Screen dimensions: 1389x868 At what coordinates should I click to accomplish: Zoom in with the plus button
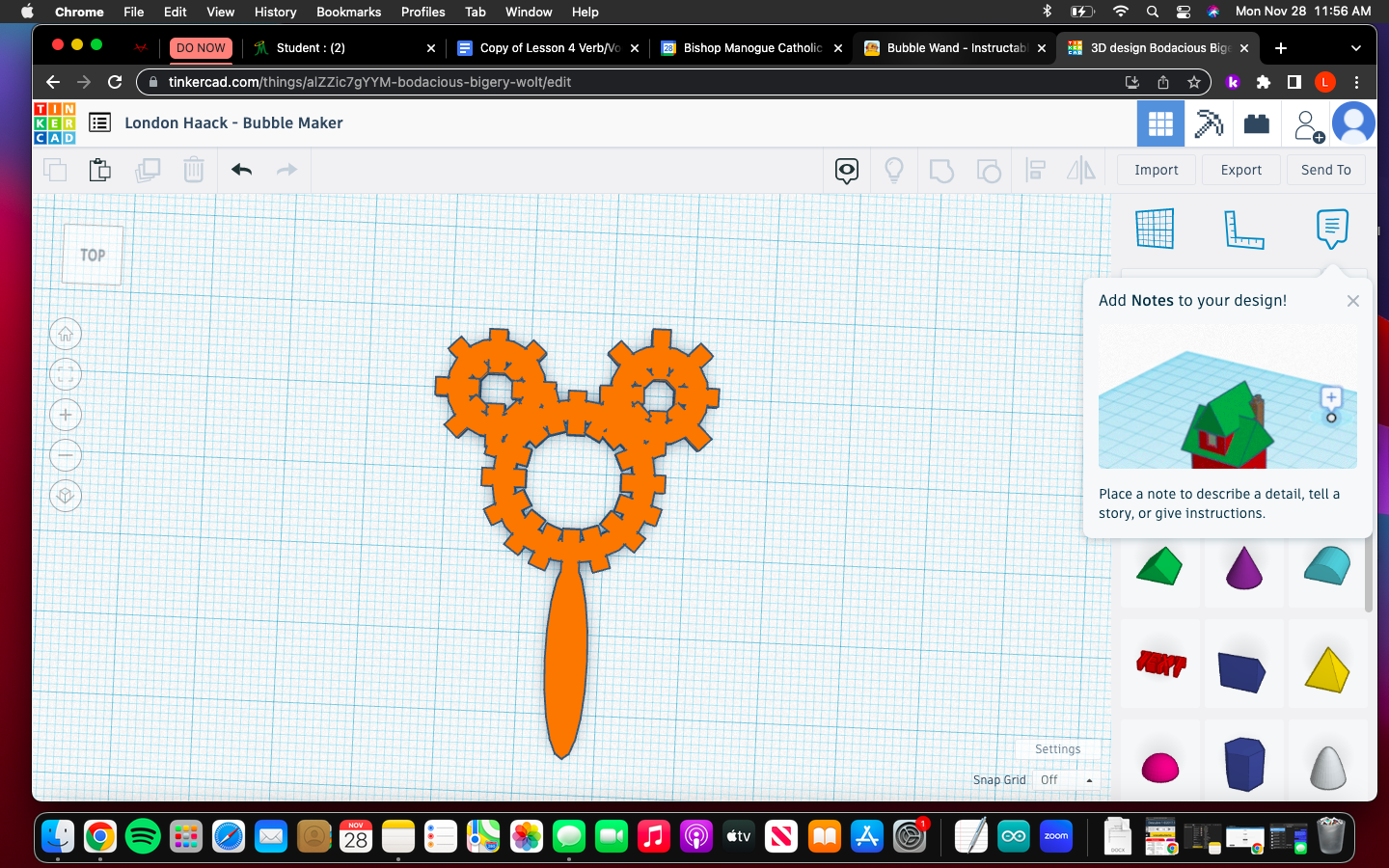tap(66, 416)
